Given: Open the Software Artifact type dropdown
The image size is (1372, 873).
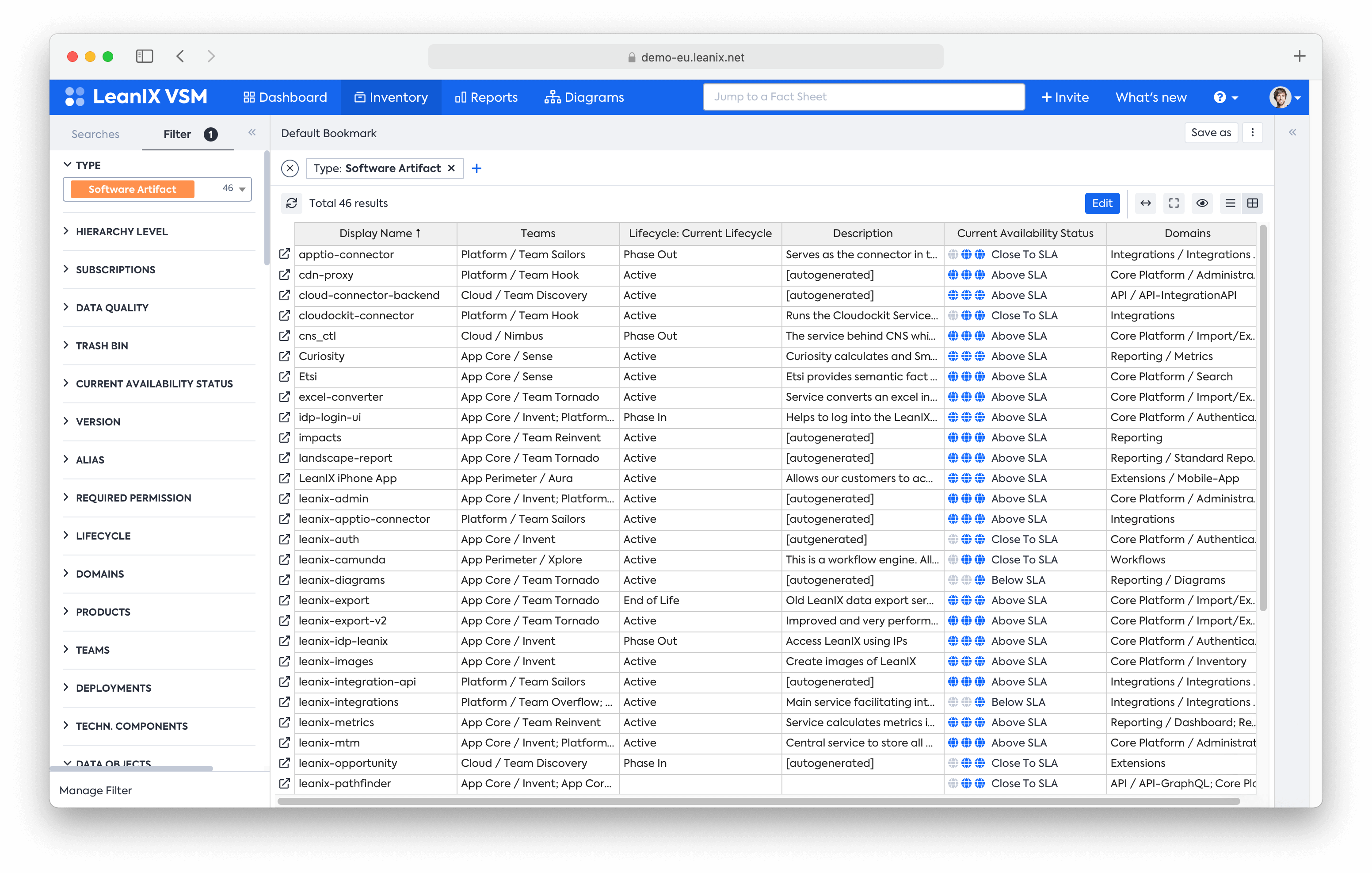Looking at the screenshot, I should click(x=157, y=189).
